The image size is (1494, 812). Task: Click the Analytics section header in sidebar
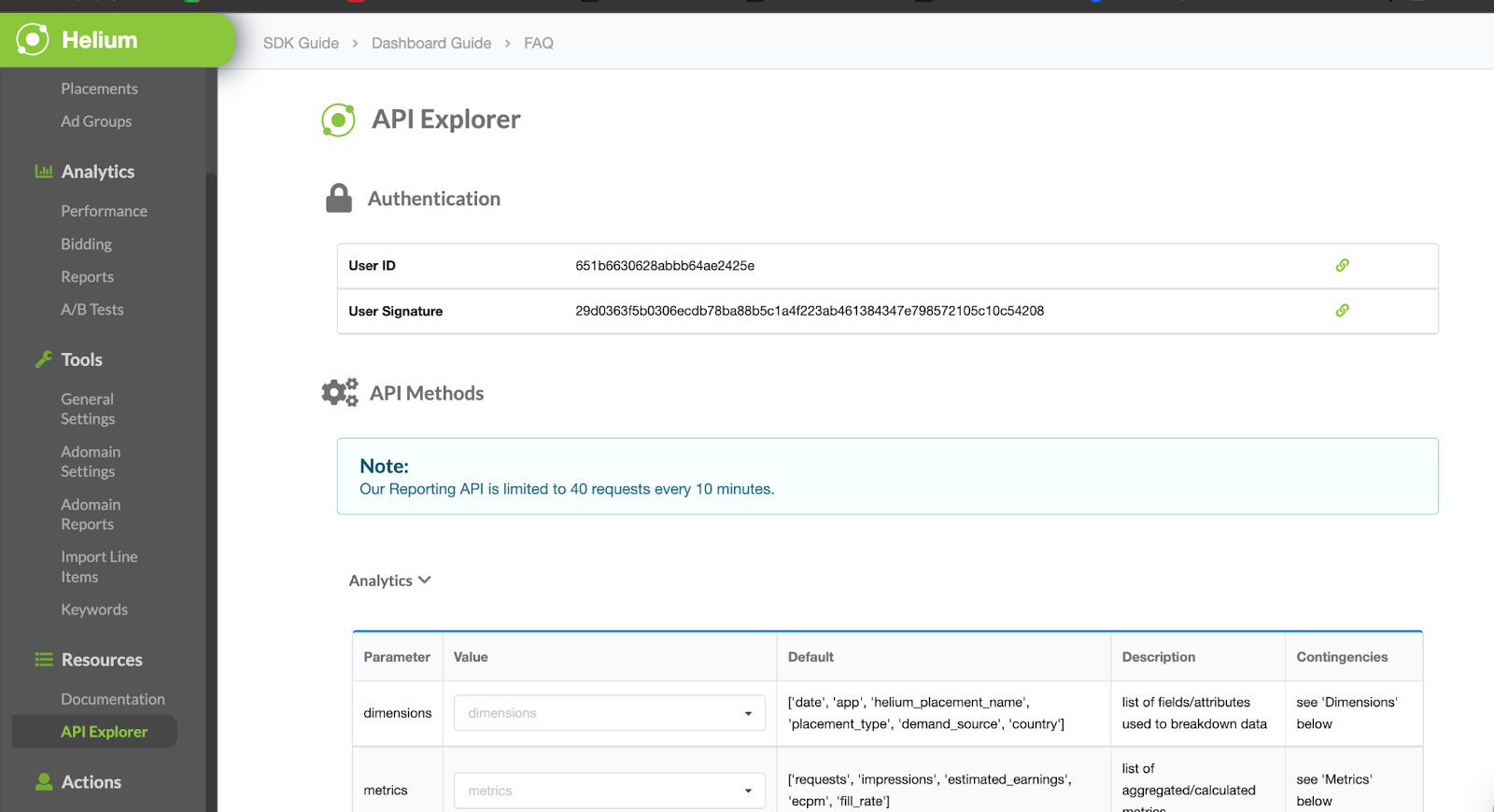pos(98,172)
